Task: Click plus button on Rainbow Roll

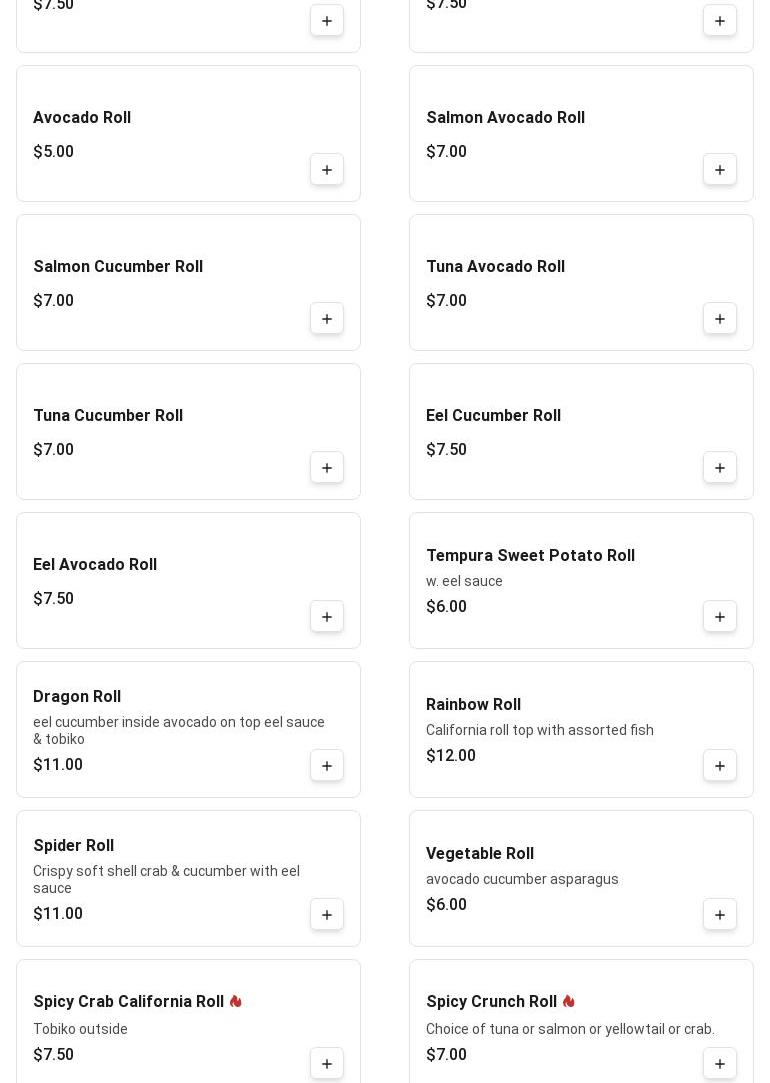Action: 720,766
